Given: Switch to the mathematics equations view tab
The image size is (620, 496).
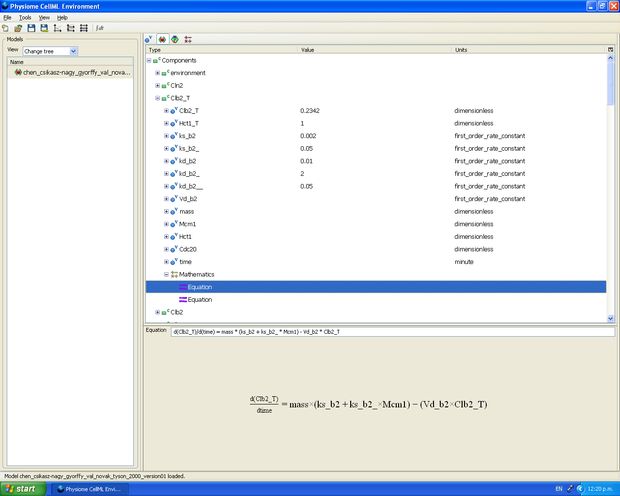Looking at the screenshot, I should (188, 39).
